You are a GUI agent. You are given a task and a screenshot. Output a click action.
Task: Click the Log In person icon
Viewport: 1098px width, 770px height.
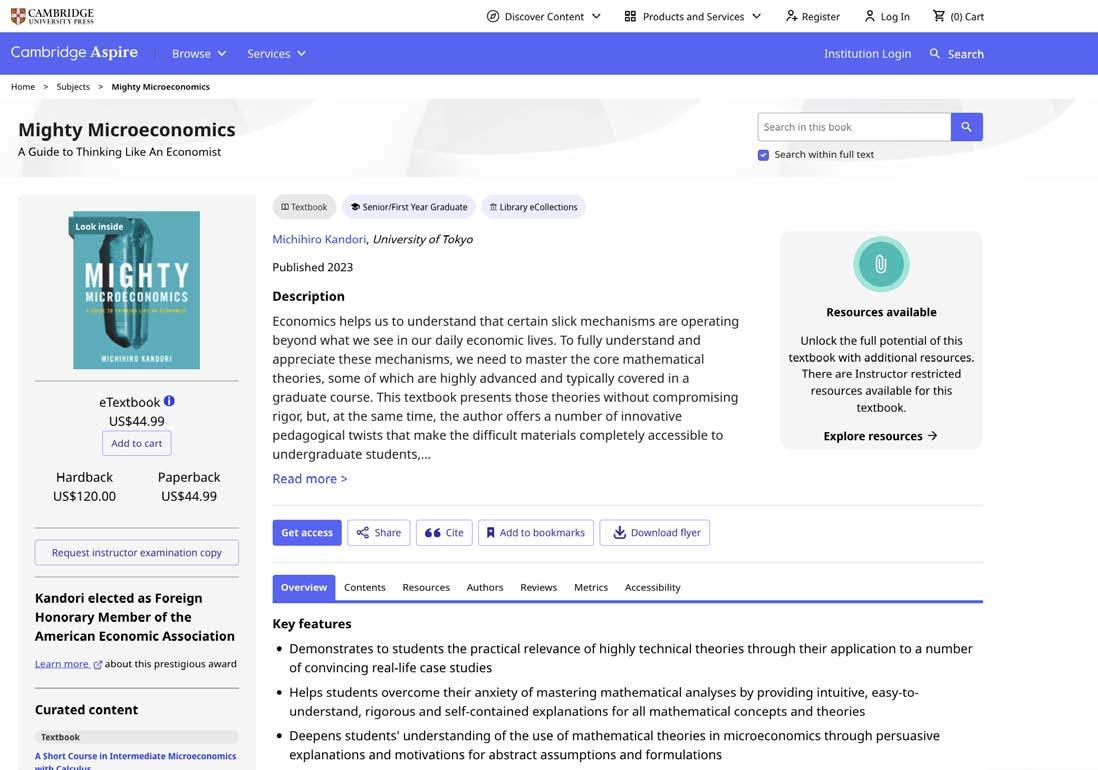pos(870,15)
